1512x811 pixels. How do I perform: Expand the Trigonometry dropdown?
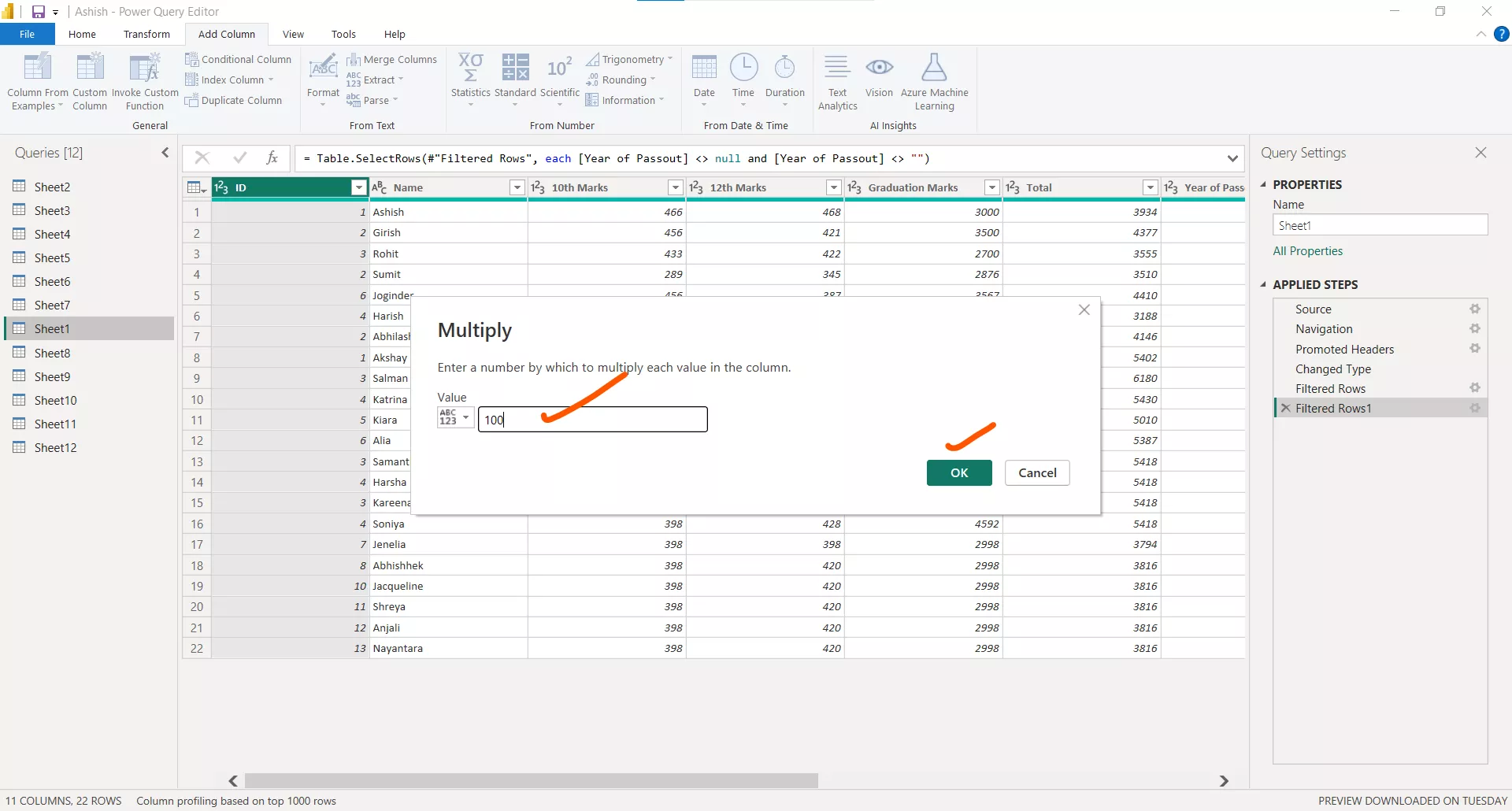630,59
